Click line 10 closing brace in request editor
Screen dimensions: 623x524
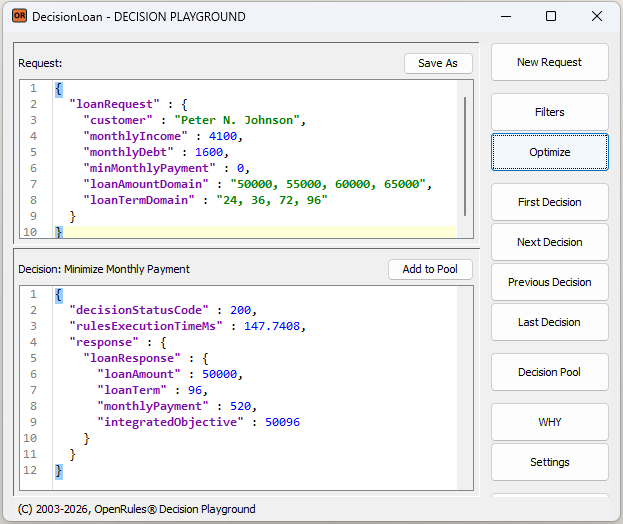[59, 232]
